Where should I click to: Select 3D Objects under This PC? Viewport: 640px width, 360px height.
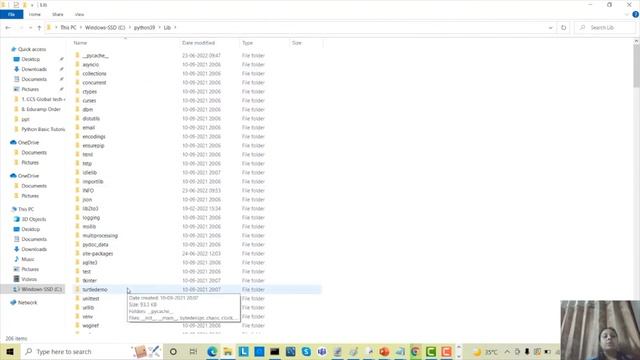coord(34,219)
